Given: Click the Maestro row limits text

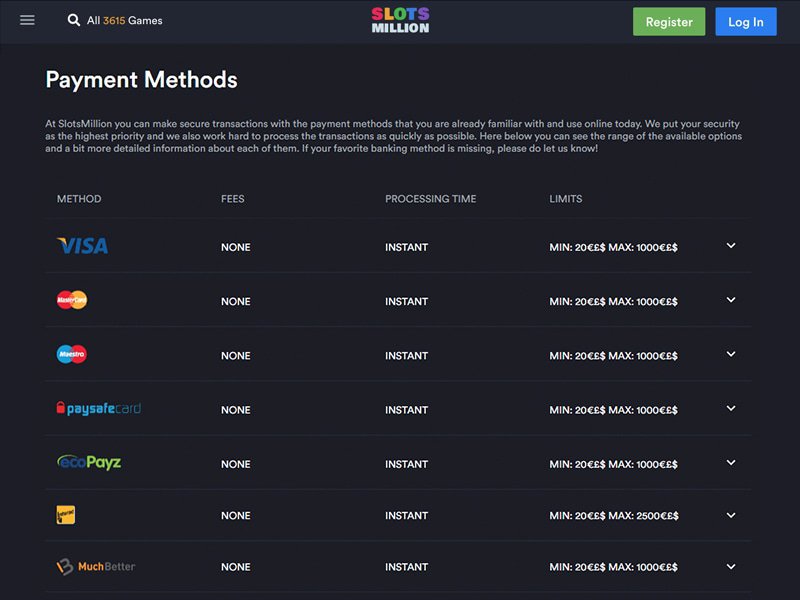Looking at the screenshot, I should tap(613, 356).
